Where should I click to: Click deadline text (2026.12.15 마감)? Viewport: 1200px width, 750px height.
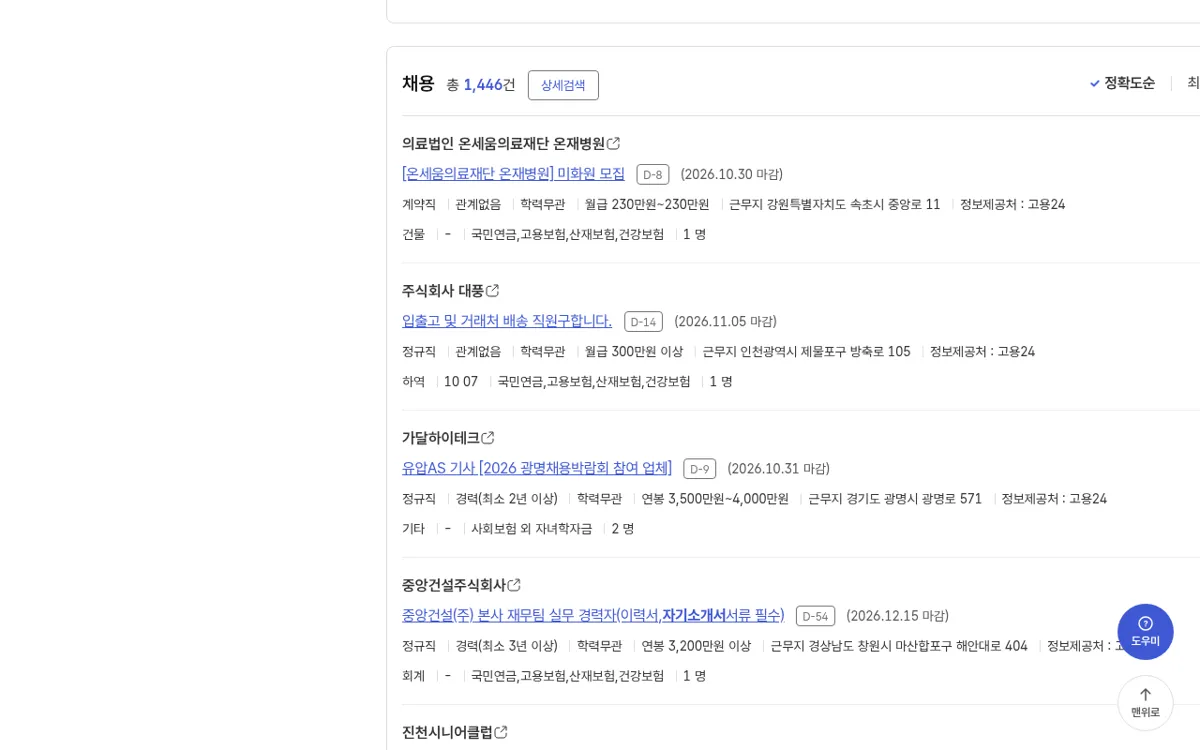pyautogui.click(x=897, y=615)
